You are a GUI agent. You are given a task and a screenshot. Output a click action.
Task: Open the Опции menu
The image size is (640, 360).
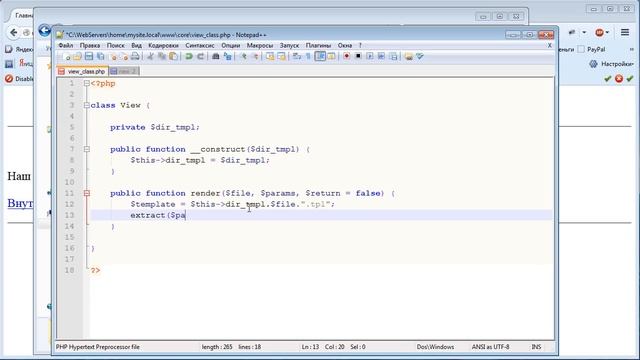pyautogui.click(x=231, y=45)
